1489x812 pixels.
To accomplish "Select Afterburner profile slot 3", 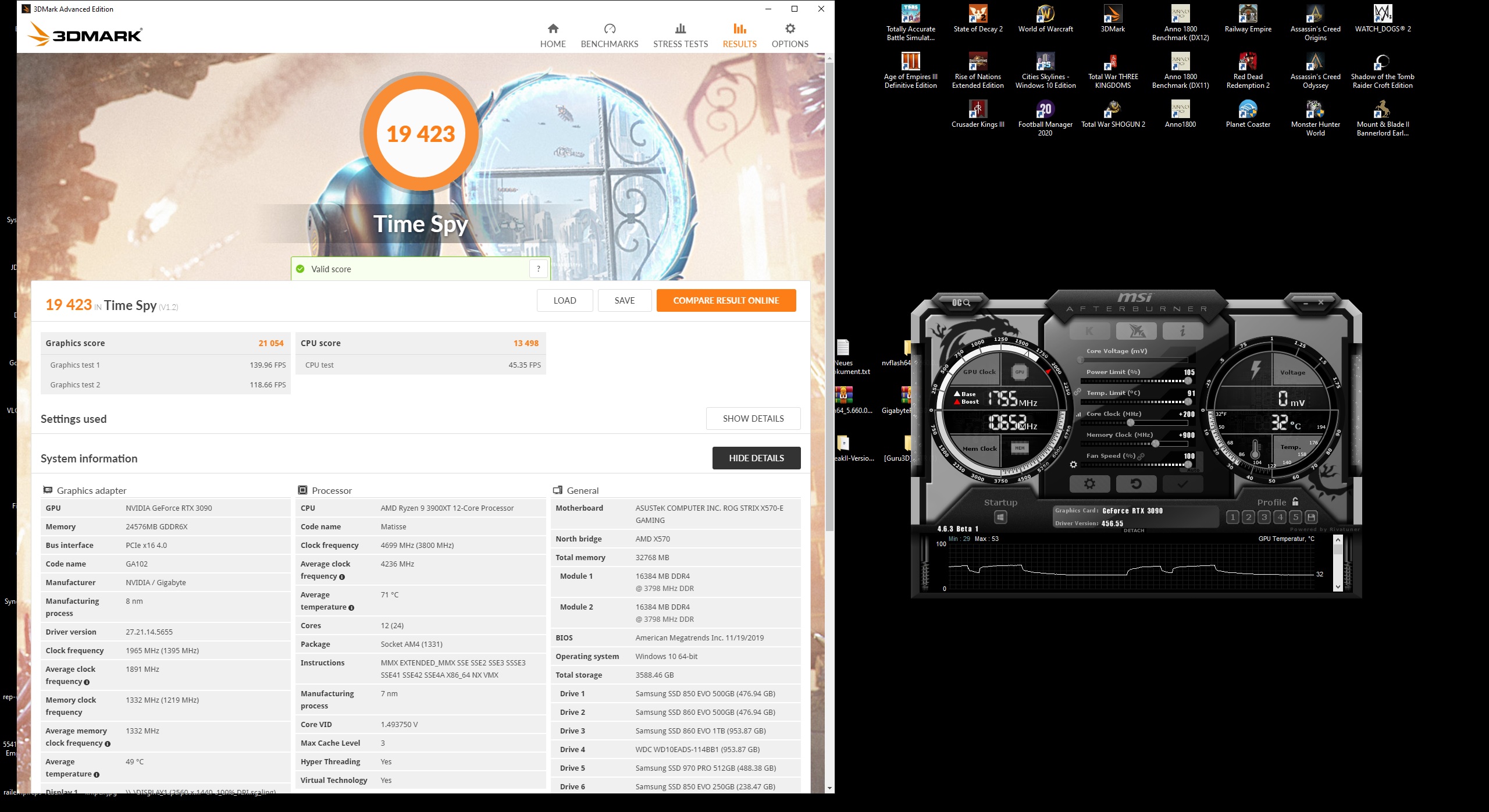I will coord(1264,517).
